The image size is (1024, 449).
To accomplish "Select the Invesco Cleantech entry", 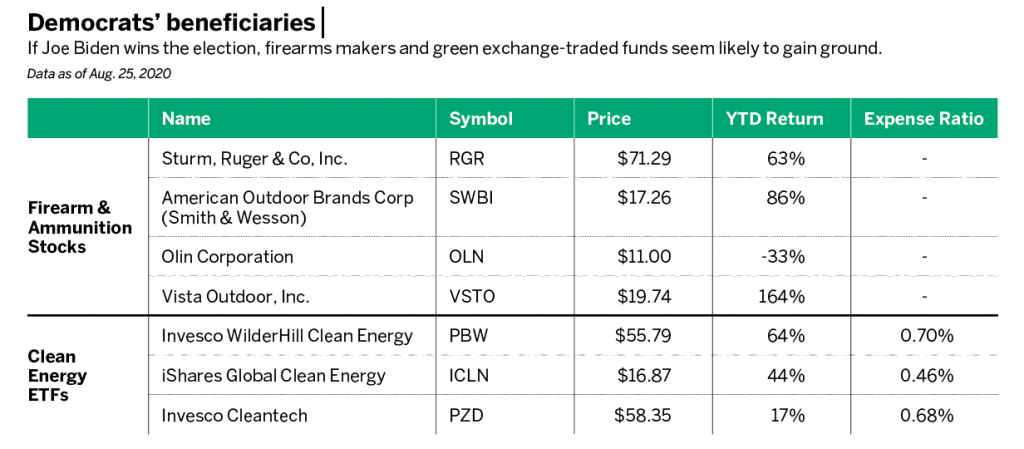I will (234, 416).
